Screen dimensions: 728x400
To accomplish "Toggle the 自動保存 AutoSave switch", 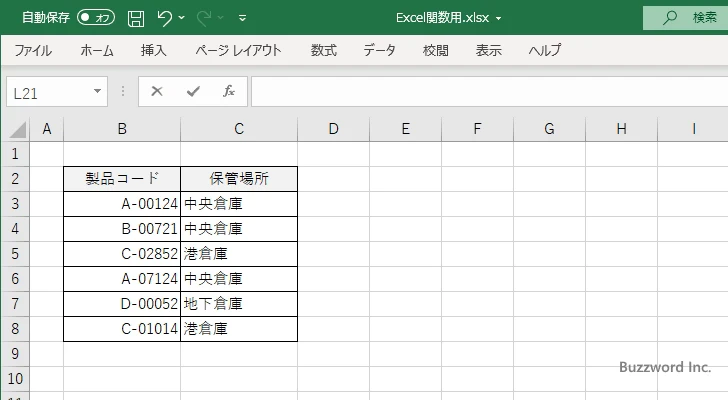I will pos(96,18).
